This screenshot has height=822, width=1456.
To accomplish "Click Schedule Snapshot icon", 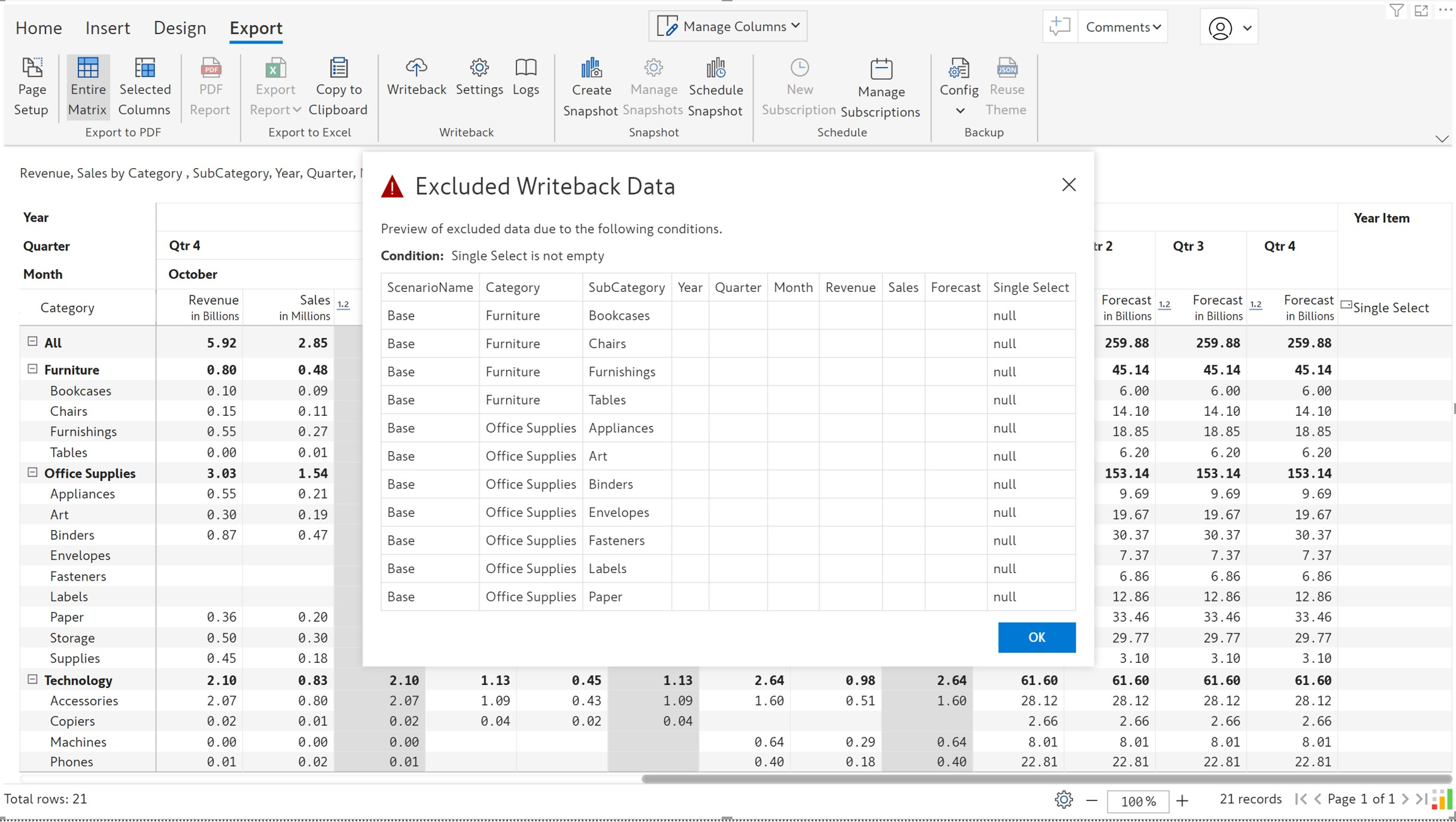I will point(715,68).
